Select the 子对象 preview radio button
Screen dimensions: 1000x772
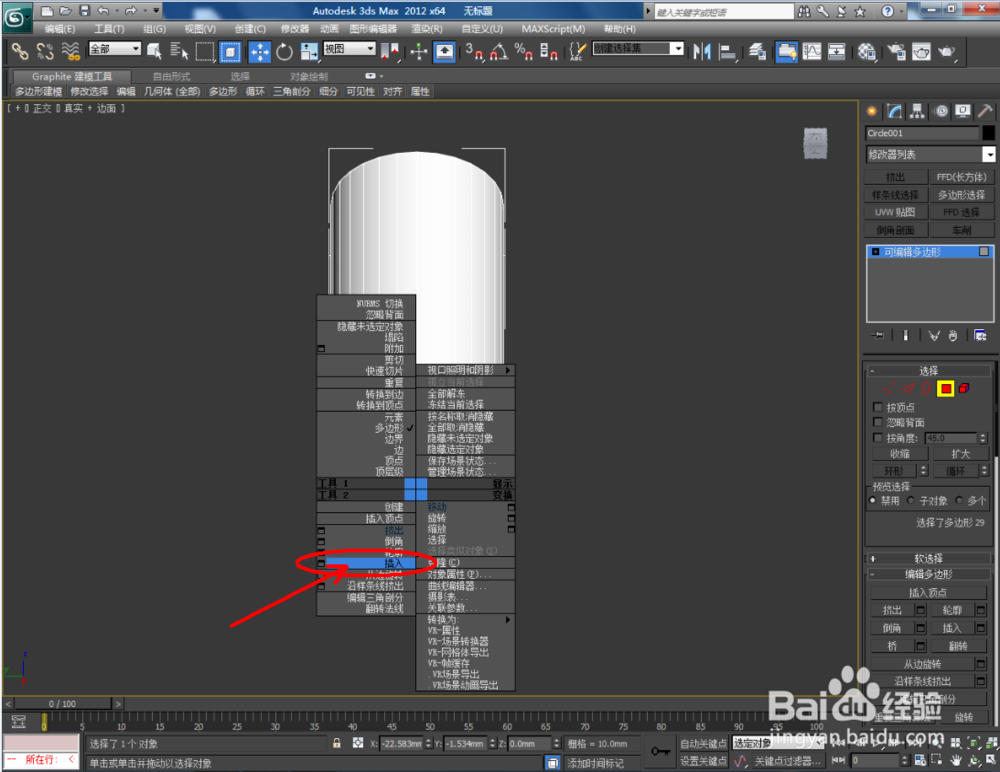point(911,501)
